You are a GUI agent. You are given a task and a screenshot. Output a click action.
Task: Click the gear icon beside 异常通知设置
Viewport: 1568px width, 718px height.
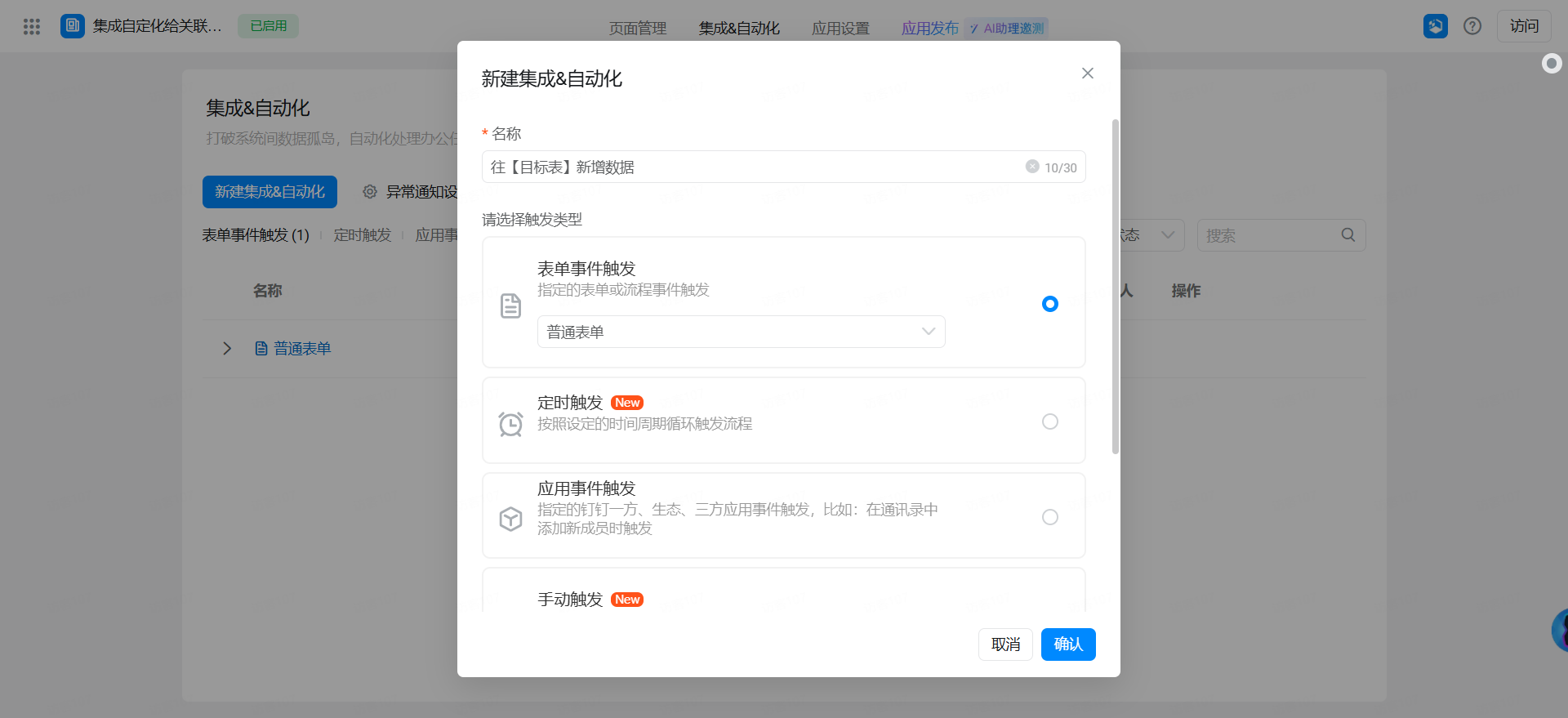point(370,192)
